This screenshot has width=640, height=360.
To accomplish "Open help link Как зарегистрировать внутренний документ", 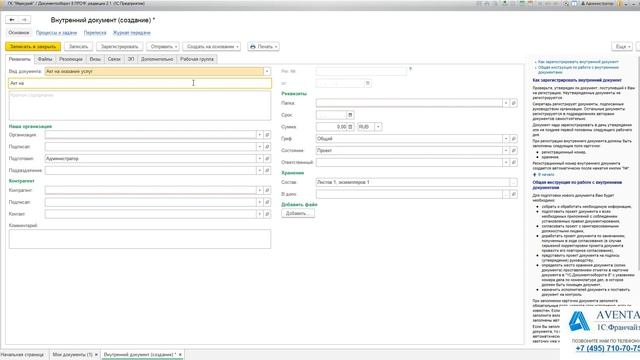I will click(x=578, y=62).
